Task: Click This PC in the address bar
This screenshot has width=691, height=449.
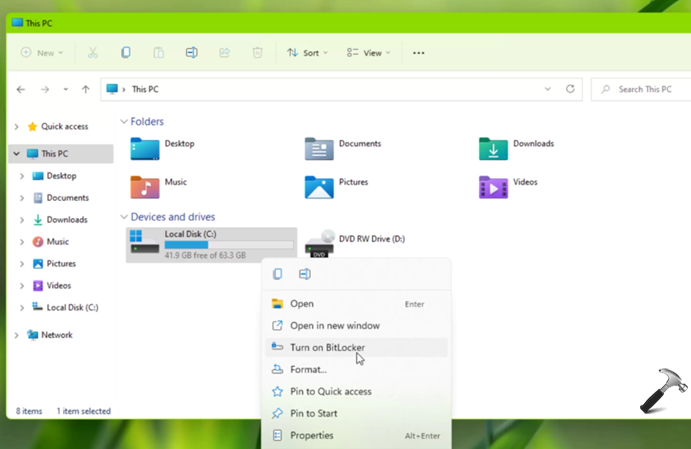Action: (x=145, y=89)
